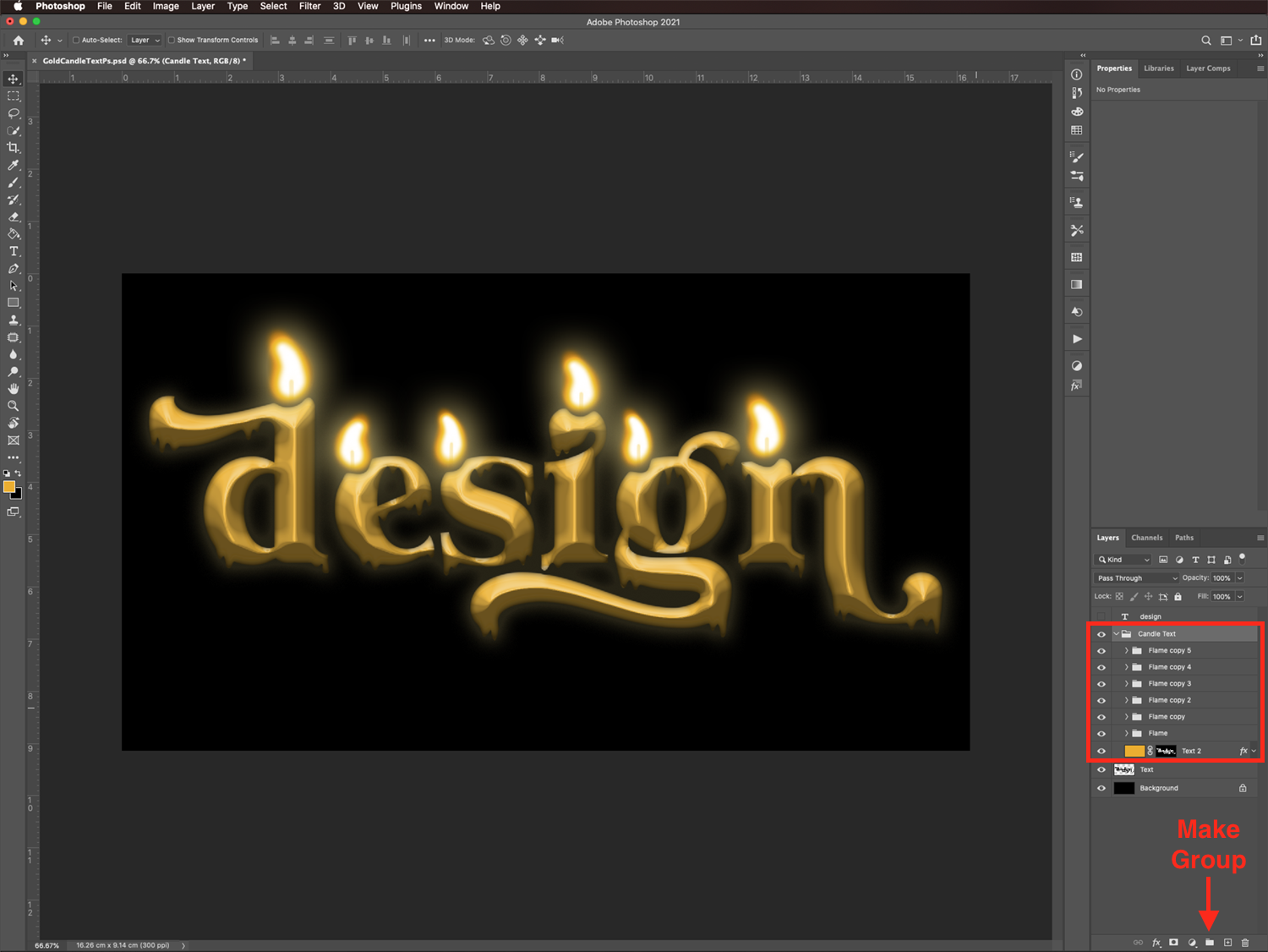
Task: Enable Show Transform Controls checkbox
Action: click(x=172, y=40)
